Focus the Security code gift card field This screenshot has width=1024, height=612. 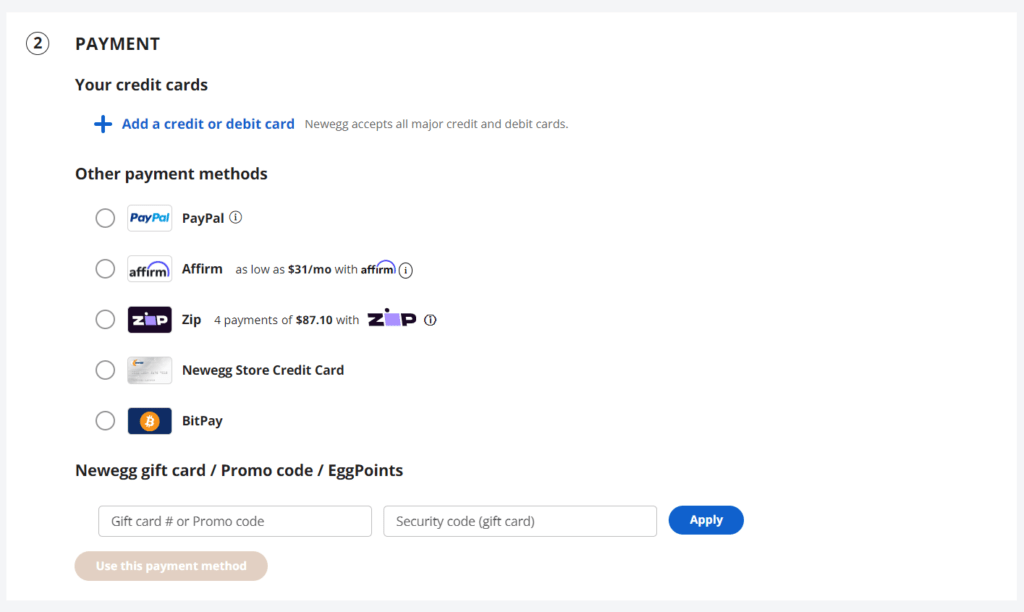pyautogui.click(x=520, y=521)
